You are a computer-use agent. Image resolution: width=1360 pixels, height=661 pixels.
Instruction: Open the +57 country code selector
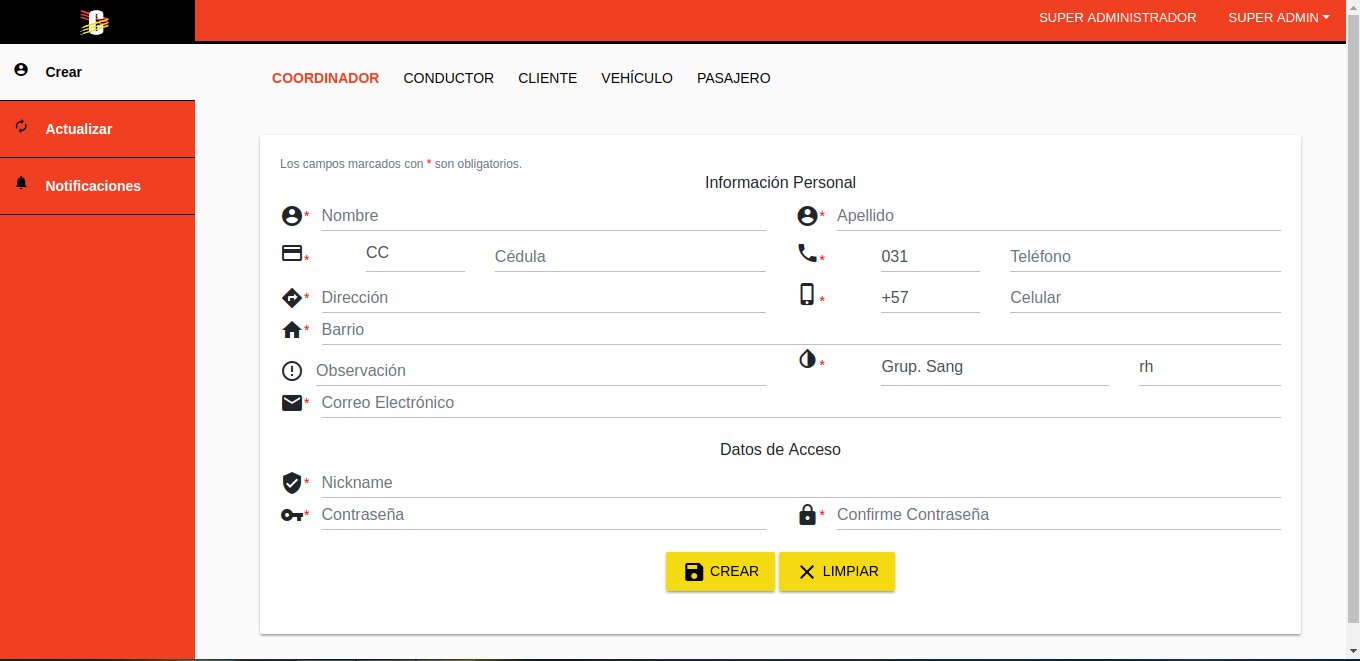(930, 297)
